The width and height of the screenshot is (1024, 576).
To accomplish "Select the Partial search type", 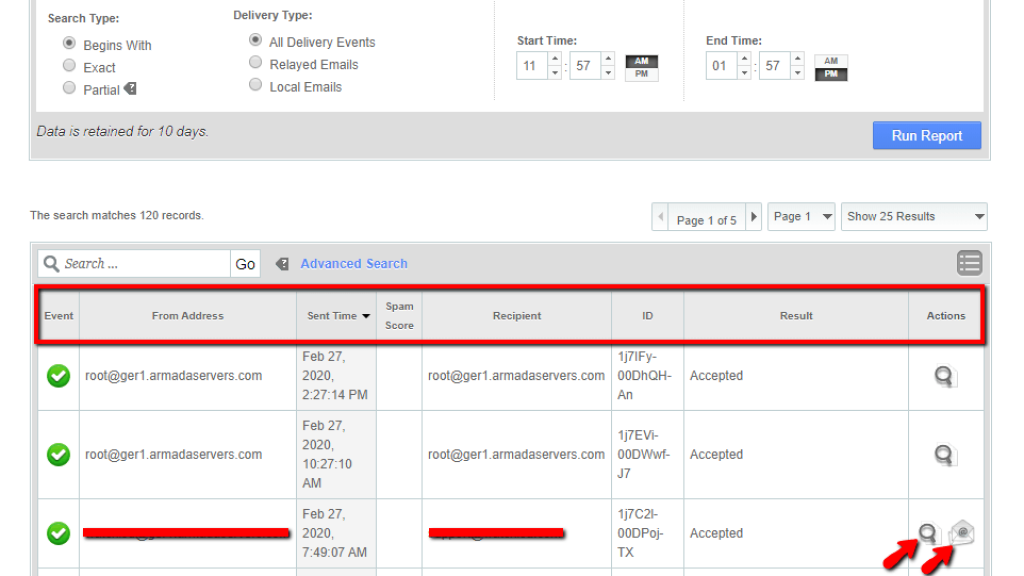I will (69, 88).
